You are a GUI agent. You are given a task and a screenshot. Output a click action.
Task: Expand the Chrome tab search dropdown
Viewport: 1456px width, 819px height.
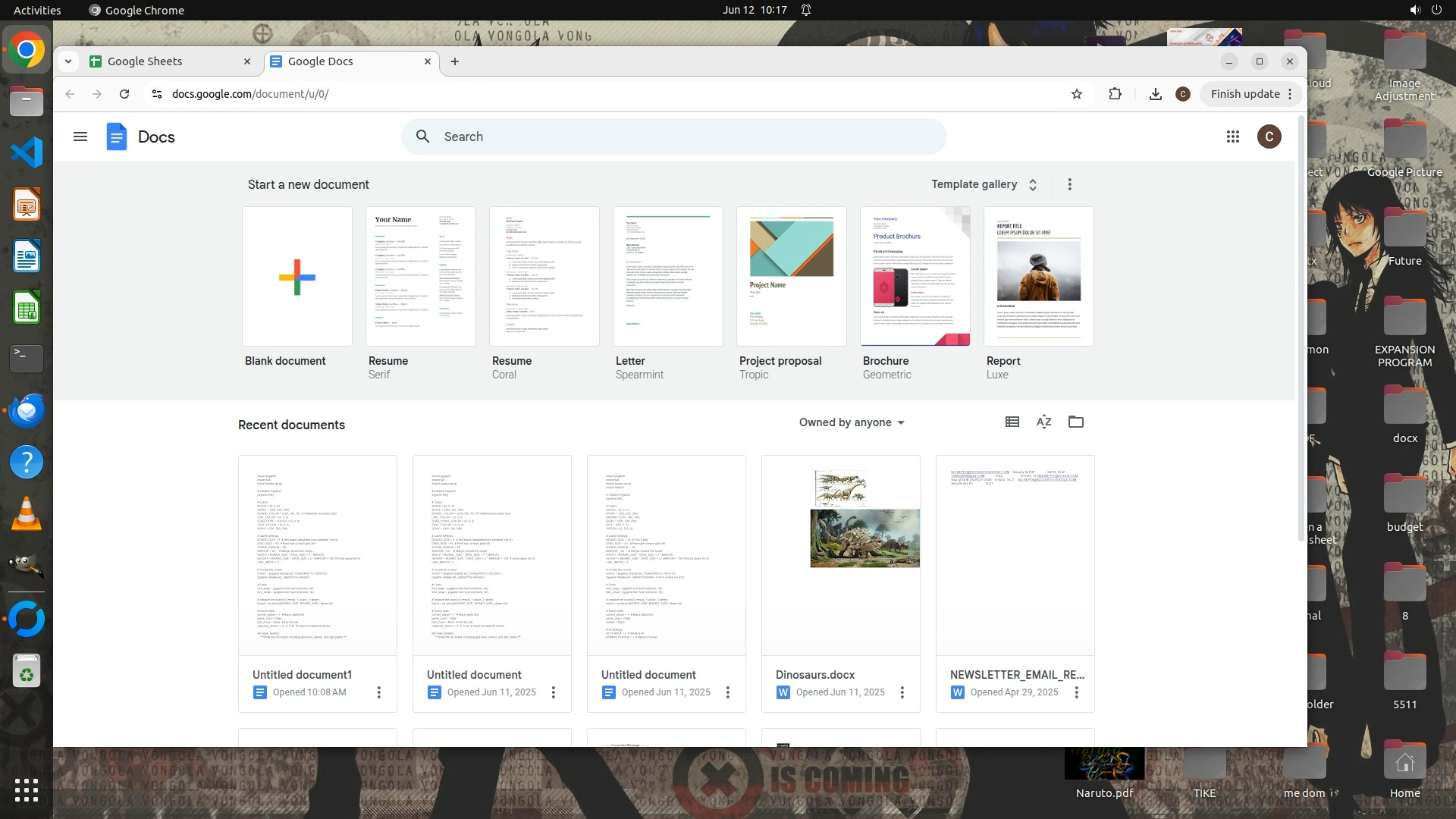68,61
